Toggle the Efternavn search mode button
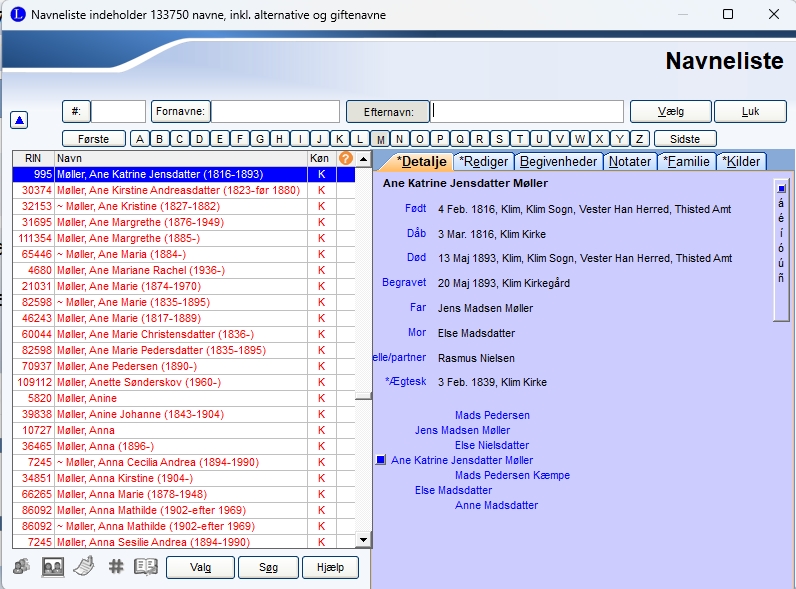The height and width of the screenshot is (589, 796). [x=387, y=111]
